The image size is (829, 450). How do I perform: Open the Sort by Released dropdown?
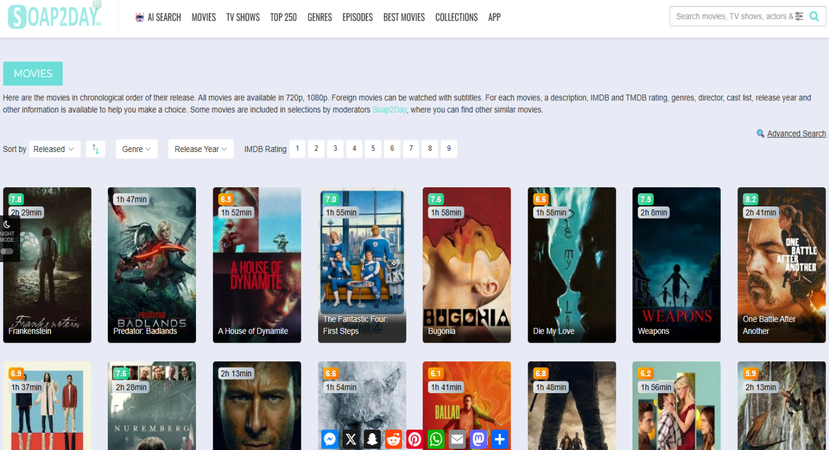coord(54,149)
